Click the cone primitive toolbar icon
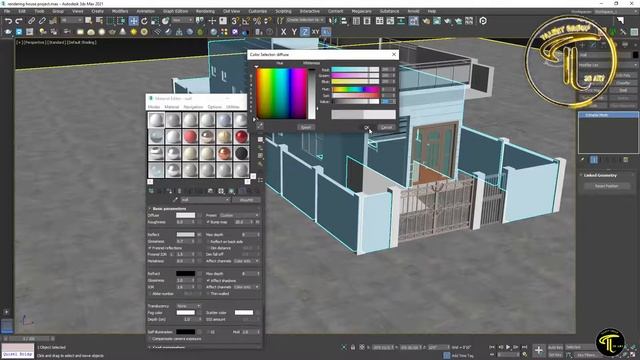The image size is (640, 360). pos(123,32)
